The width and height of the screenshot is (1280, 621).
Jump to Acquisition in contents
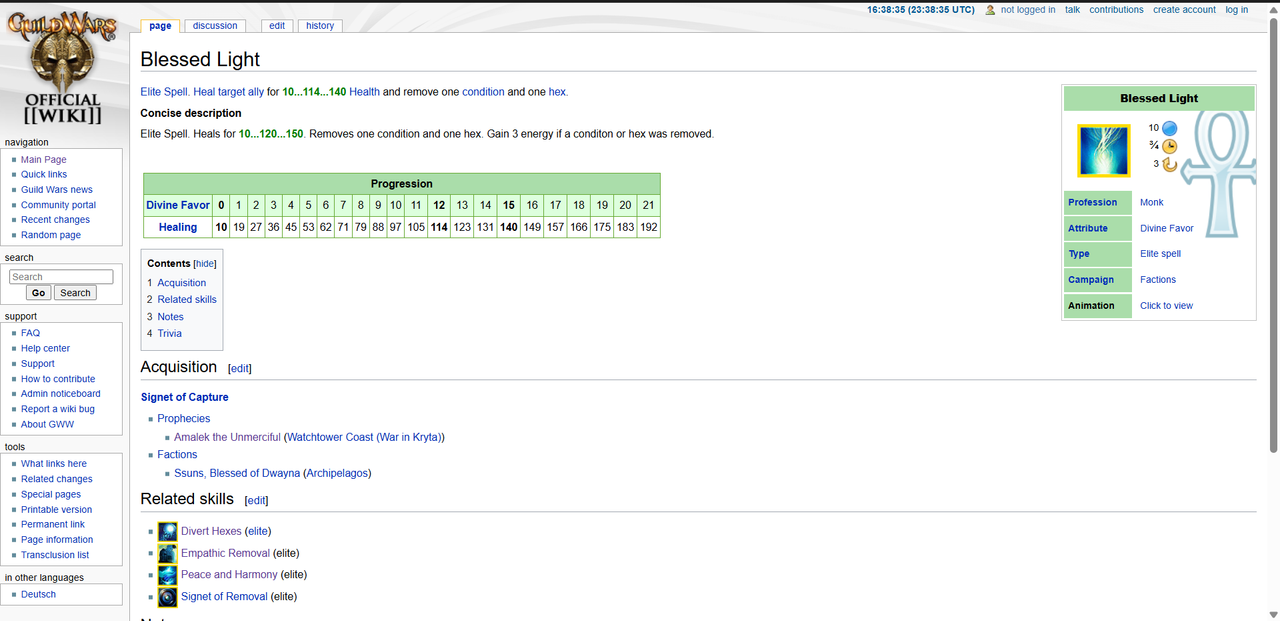pos(181,283)
